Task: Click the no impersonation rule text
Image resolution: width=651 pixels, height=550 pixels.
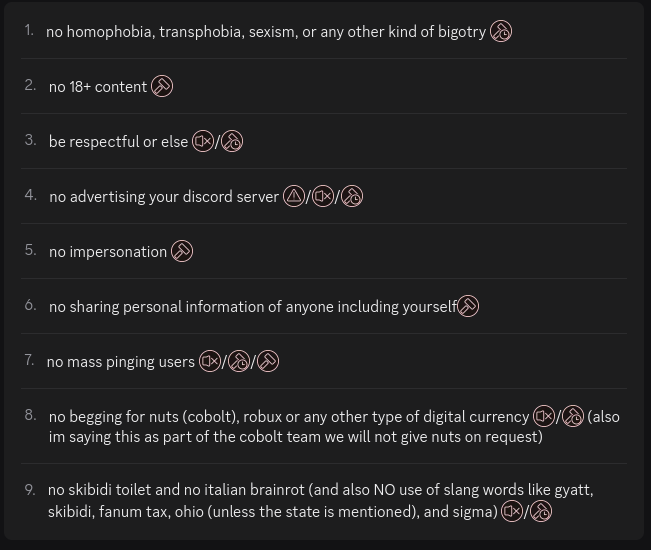Action: click(x=108, y=252)
